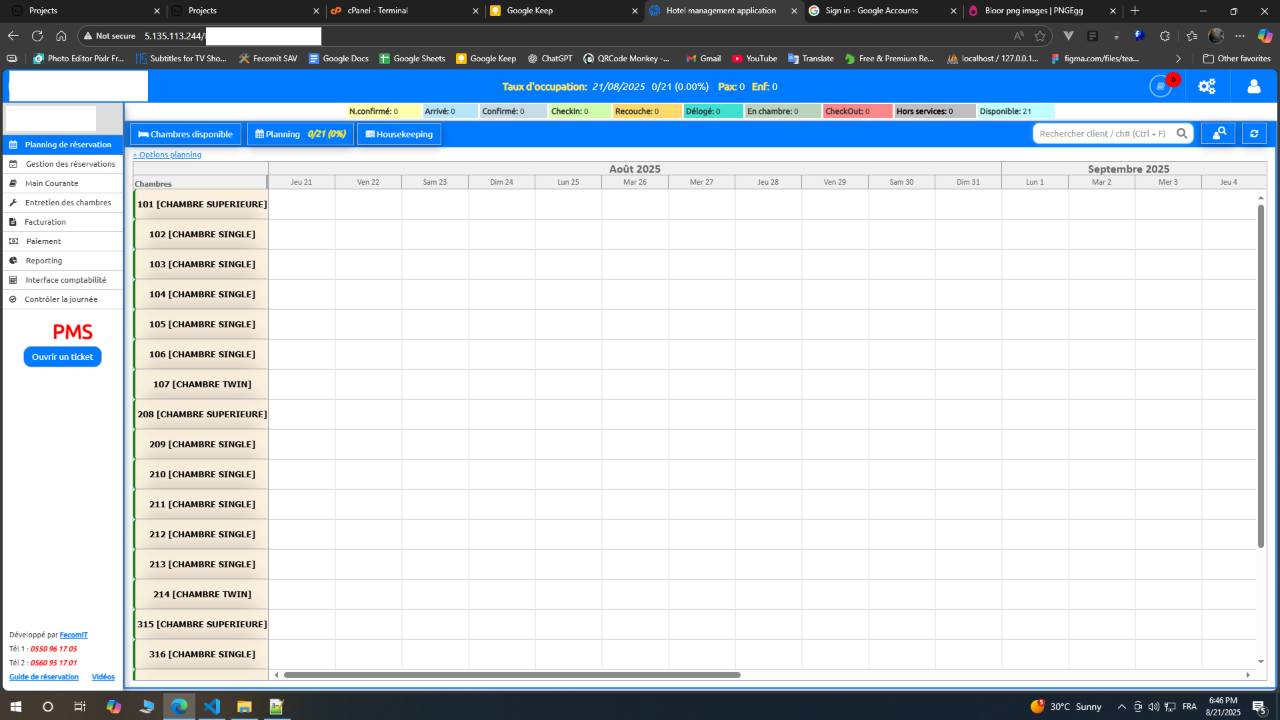
Task: Click the magnifier icon in search box
Action: pos(1182,133)
